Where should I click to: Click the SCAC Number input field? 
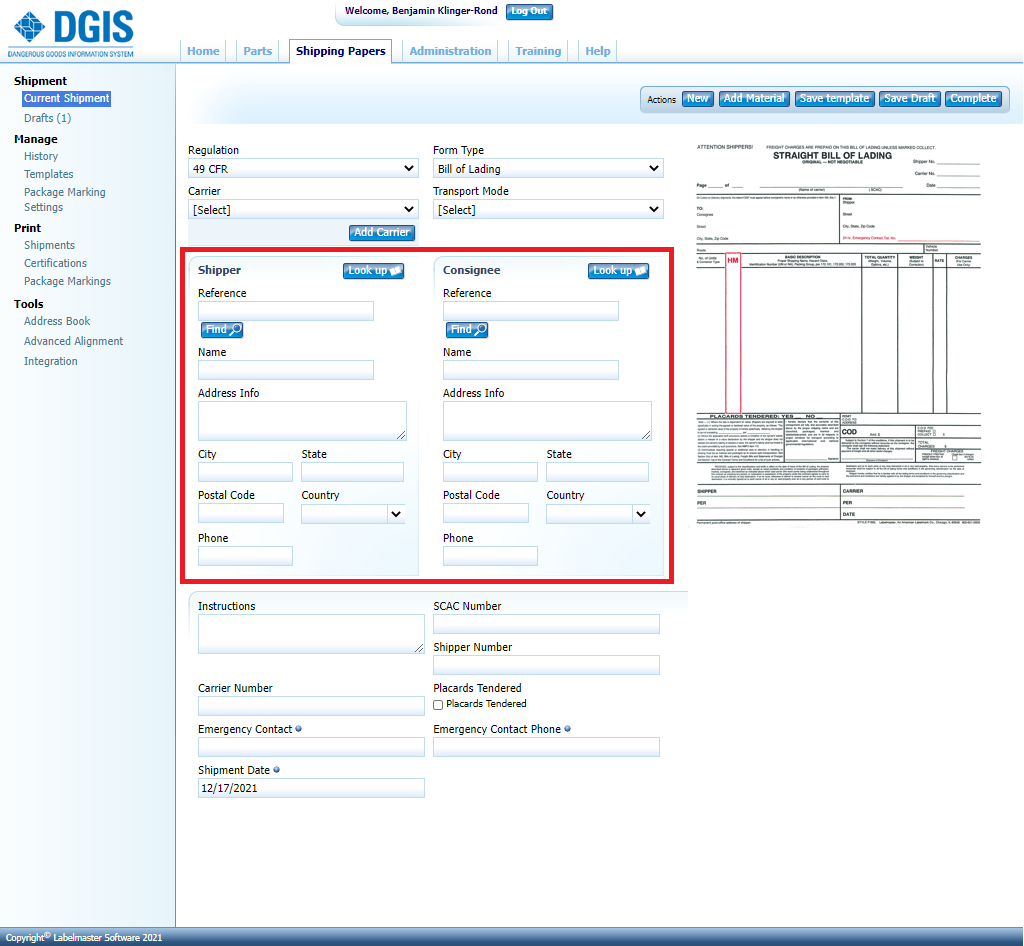(x=546, y=624)
